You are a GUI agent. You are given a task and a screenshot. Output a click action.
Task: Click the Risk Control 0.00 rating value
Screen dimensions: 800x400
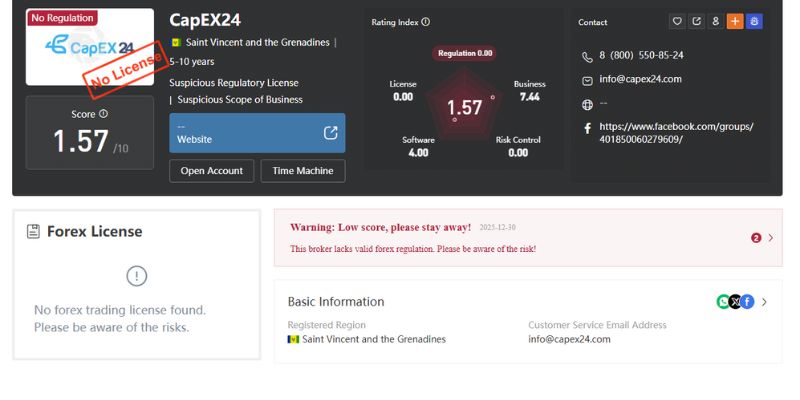[x=518, y=152]
